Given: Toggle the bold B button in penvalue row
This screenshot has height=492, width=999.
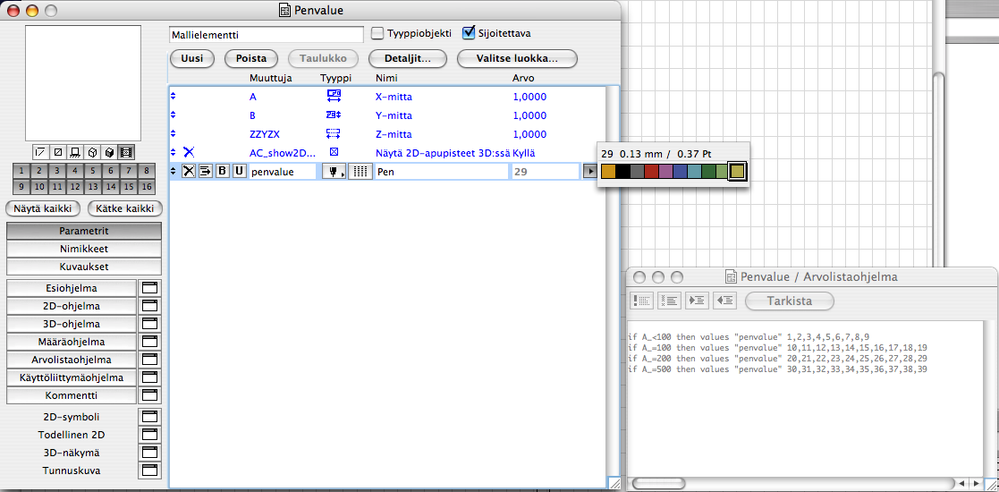Looking at the screenshot, I should click(222, 171).
